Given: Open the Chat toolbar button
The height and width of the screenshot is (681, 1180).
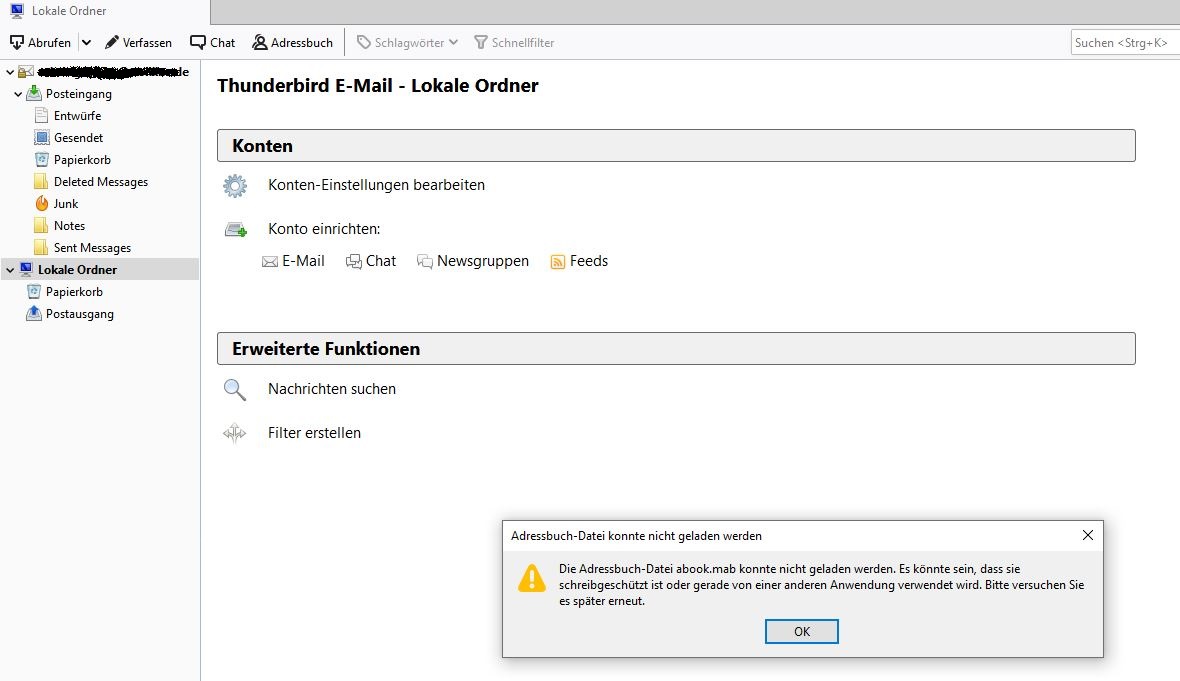Looking at the screenshot, I should point(213,43).
